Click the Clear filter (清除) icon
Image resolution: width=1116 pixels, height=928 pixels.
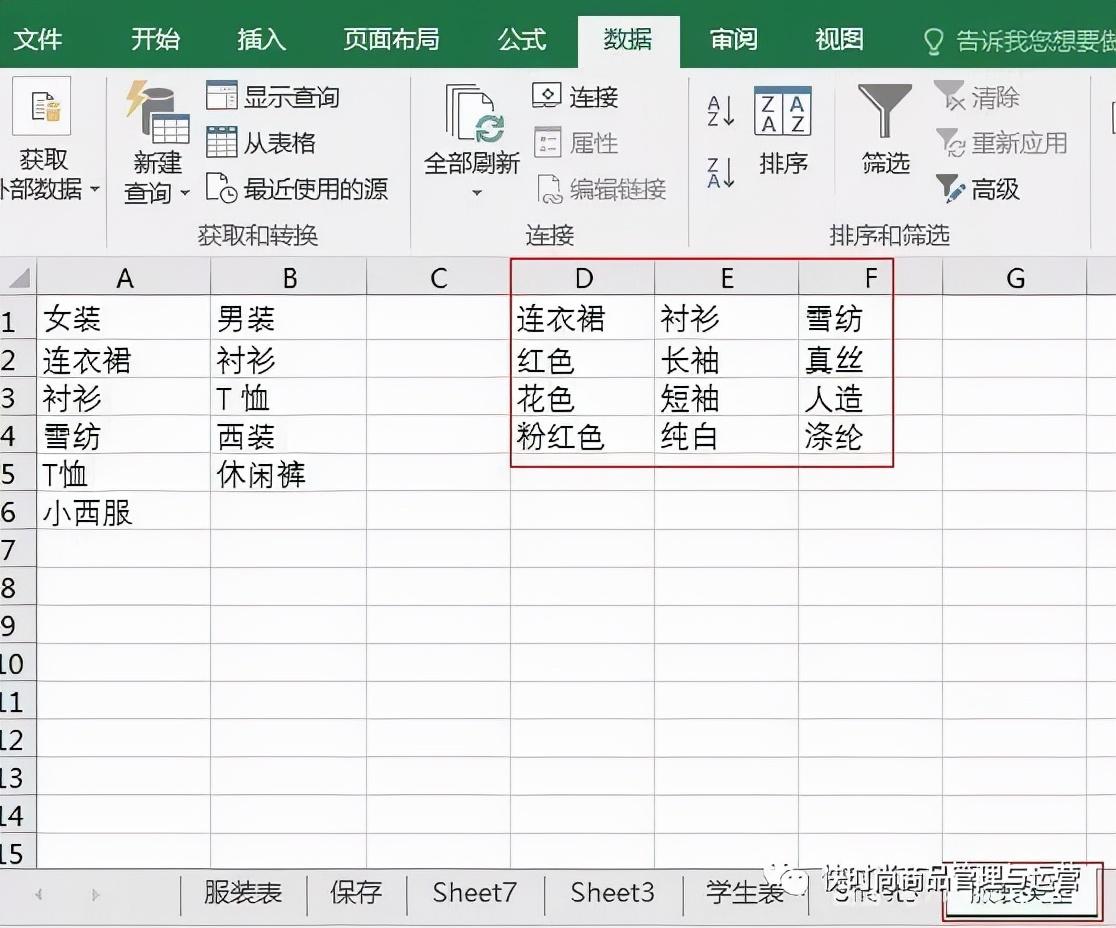[x=949, y=95]
